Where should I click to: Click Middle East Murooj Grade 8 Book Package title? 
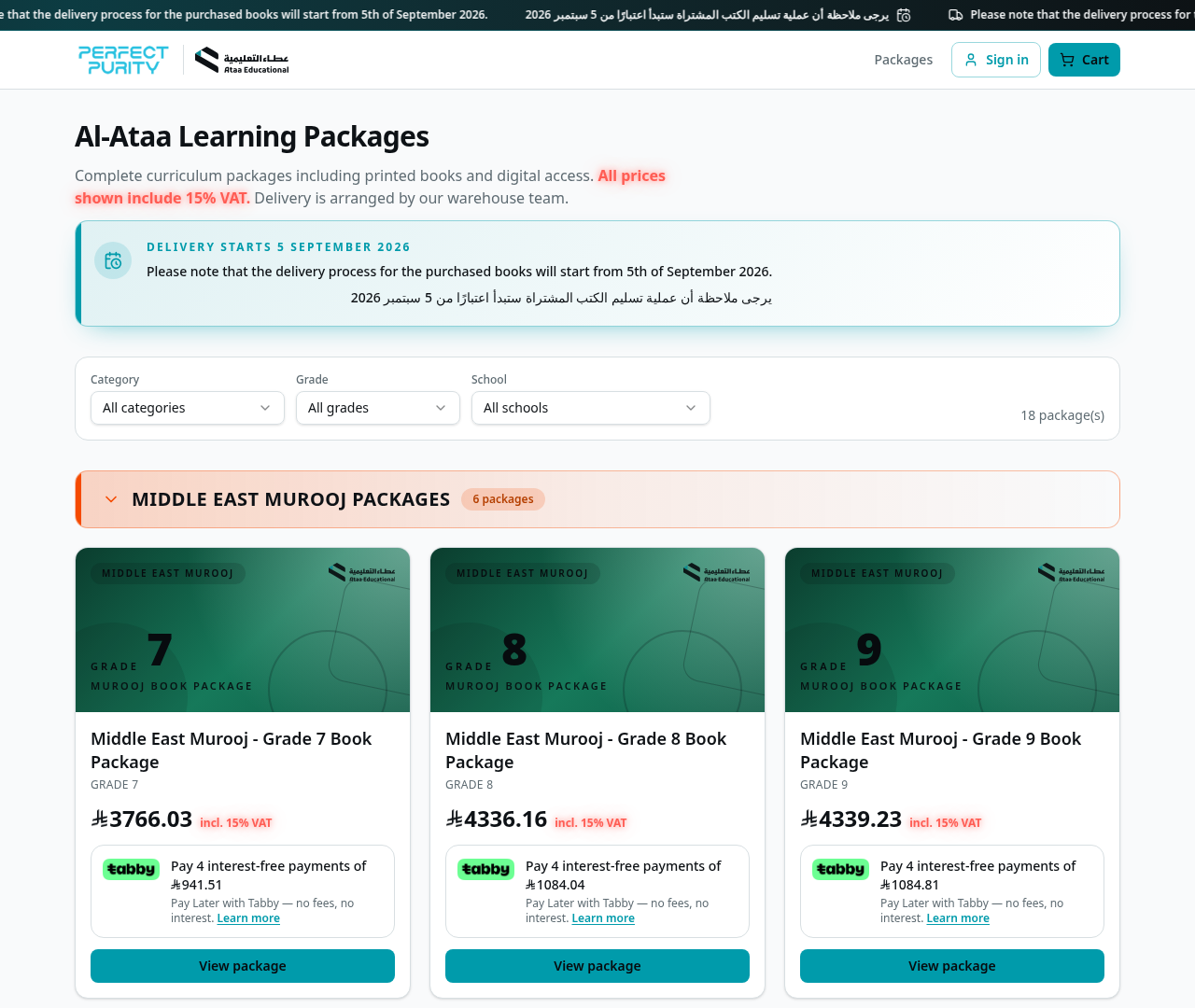click(586, 750)
